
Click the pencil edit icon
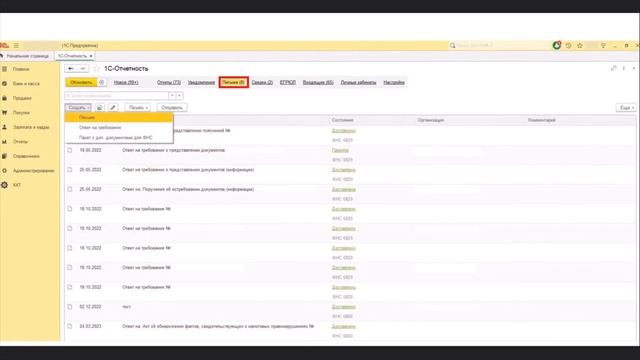coord(113,107)
